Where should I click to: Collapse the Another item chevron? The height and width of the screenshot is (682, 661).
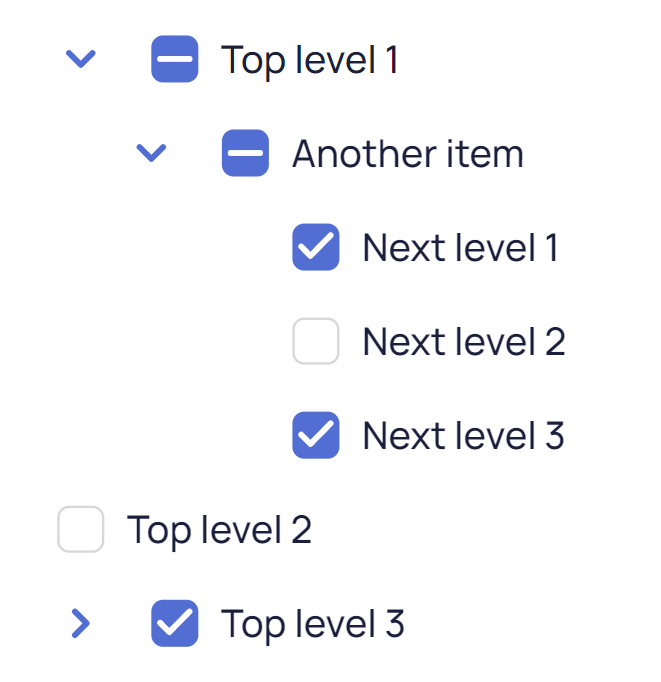[x=151, y=153]
